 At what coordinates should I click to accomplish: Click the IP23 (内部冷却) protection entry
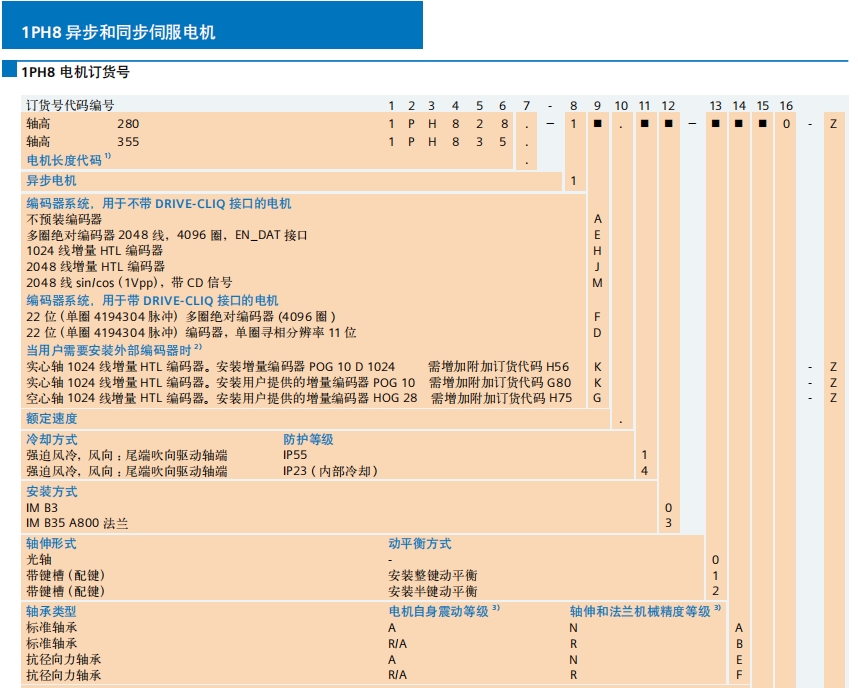click(329, 471)
